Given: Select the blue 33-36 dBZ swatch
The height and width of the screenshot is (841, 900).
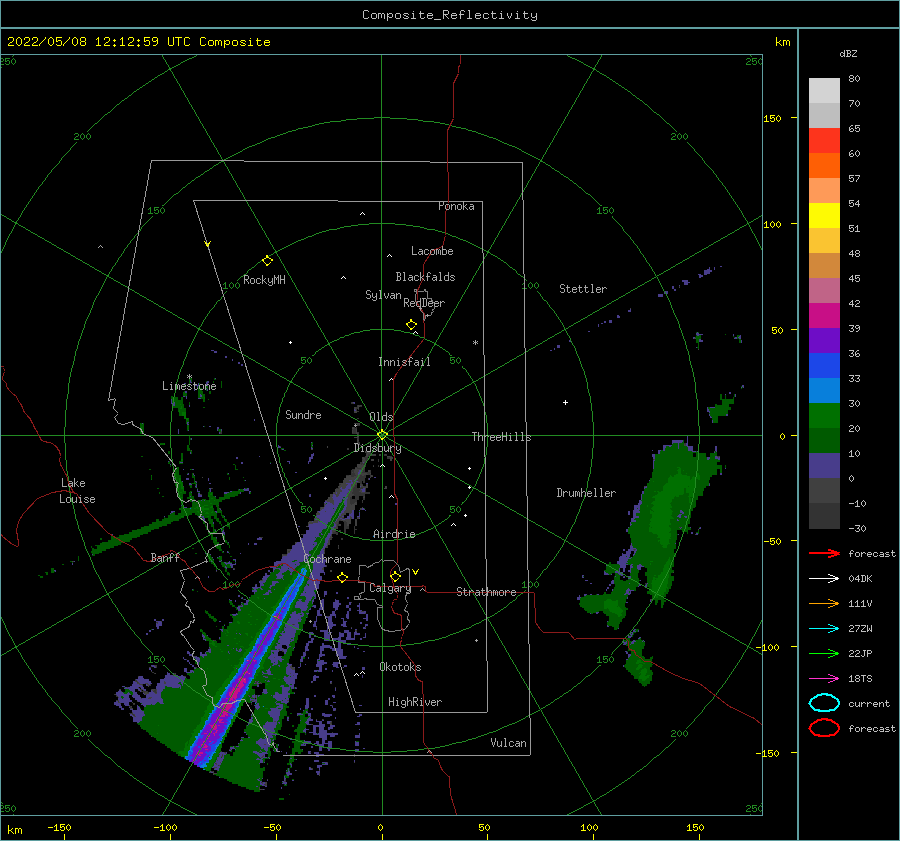Looking at the screenshot, I should [x=824, y=366].
